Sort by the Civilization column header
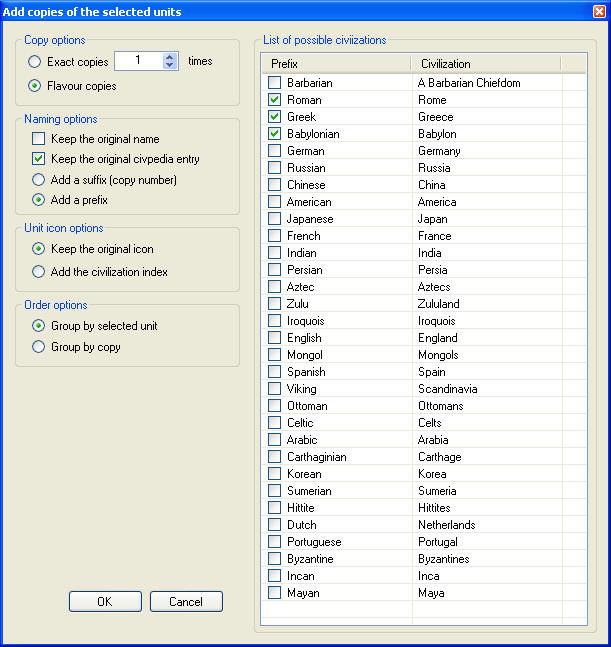Viewport: 611px width, 647px height. click(486, 64)
